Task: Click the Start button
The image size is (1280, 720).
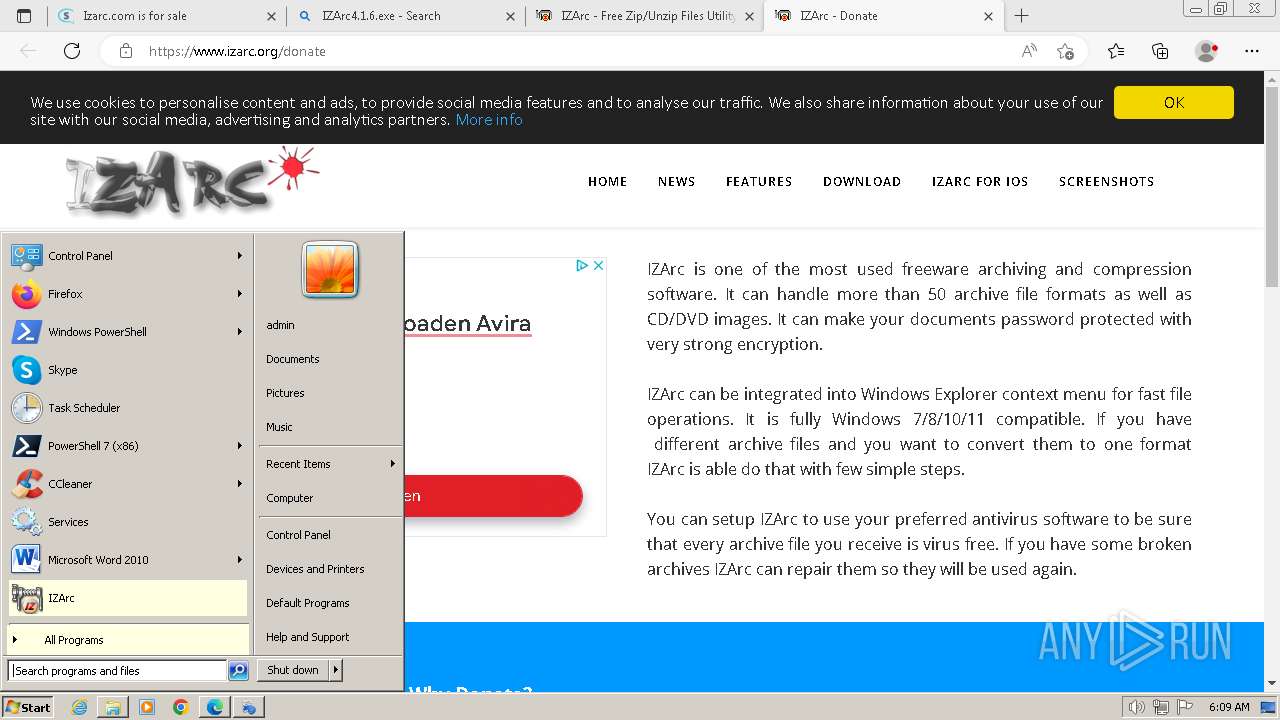Action: click(x=28, y=707)
